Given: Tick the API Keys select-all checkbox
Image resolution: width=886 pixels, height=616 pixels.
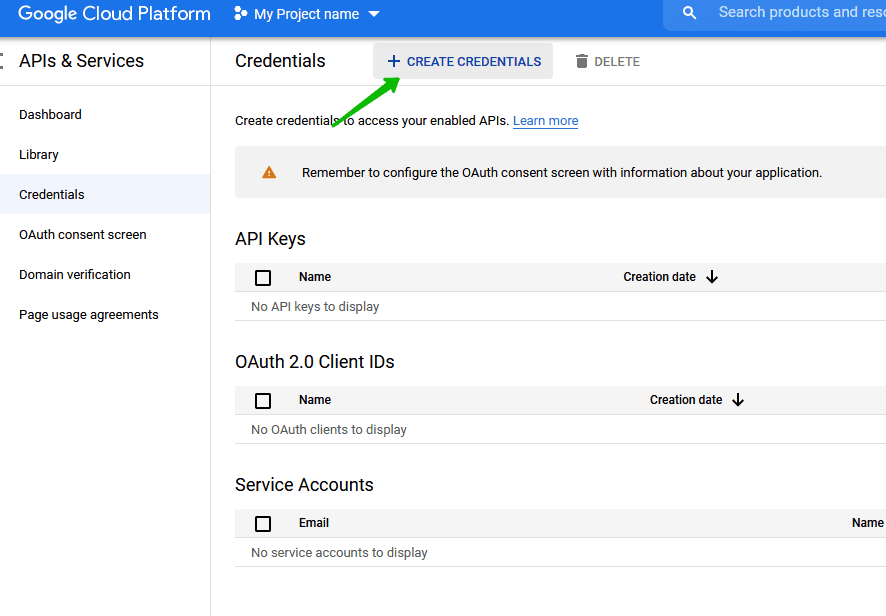Looking at the screenshot, I should 263,278.
